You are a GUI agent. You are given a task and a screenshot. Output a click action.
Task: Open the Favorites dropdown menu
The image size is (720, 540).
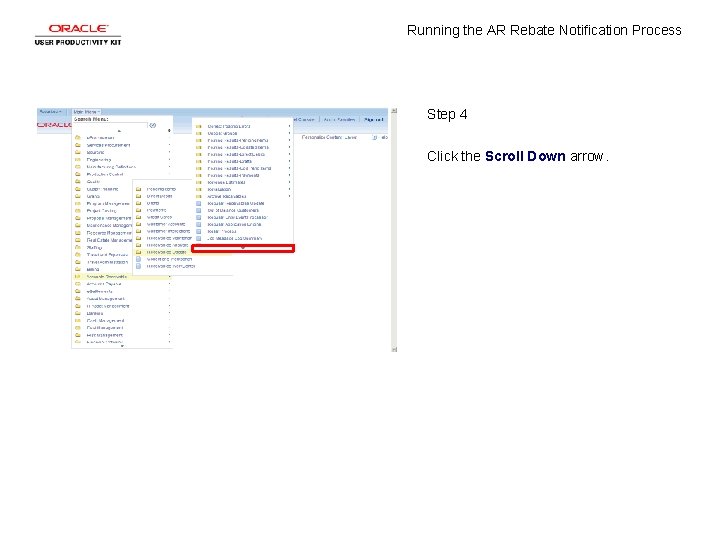(50, 112)
